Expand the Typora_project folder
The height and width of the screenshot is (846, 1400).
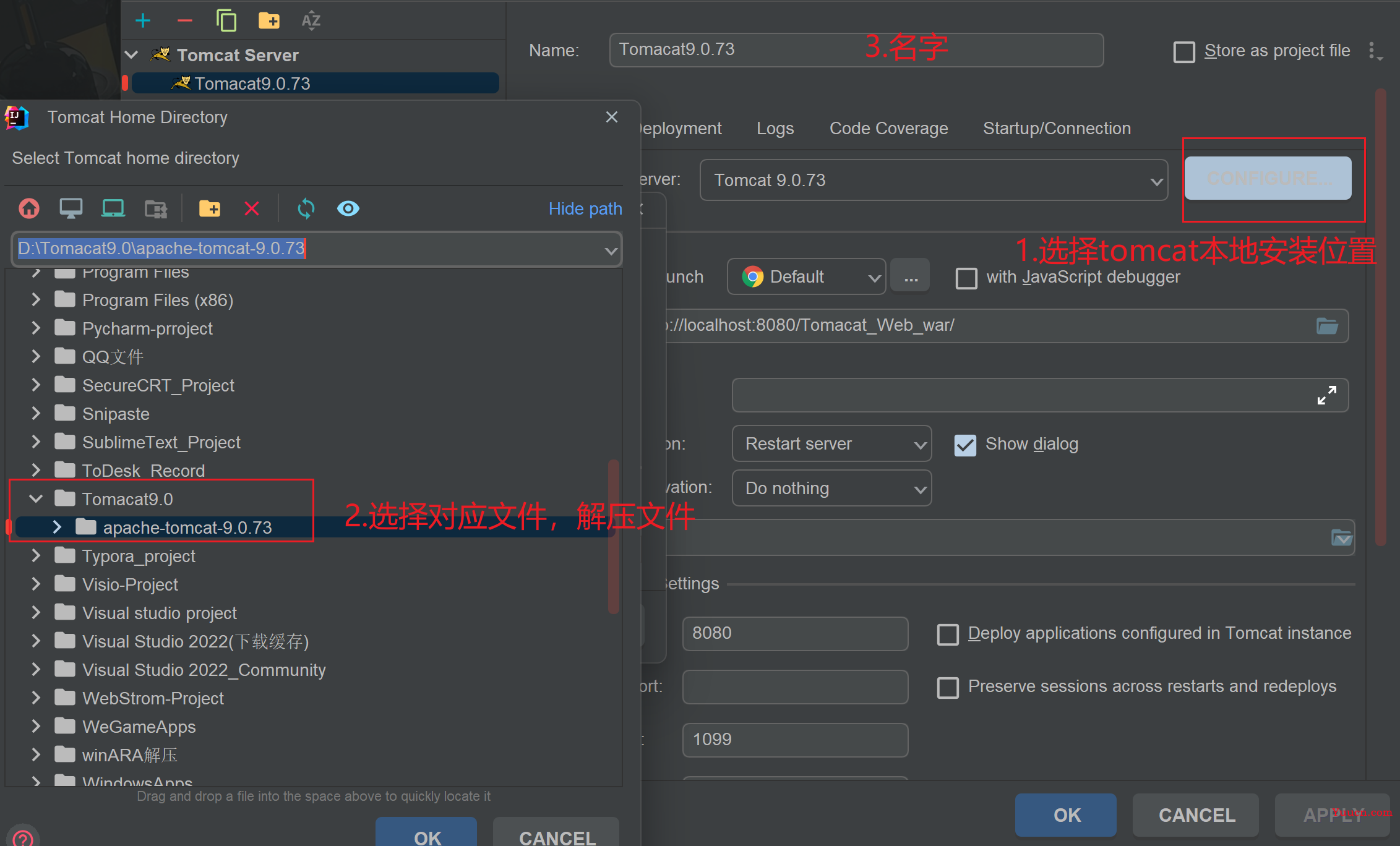(36, 555)
